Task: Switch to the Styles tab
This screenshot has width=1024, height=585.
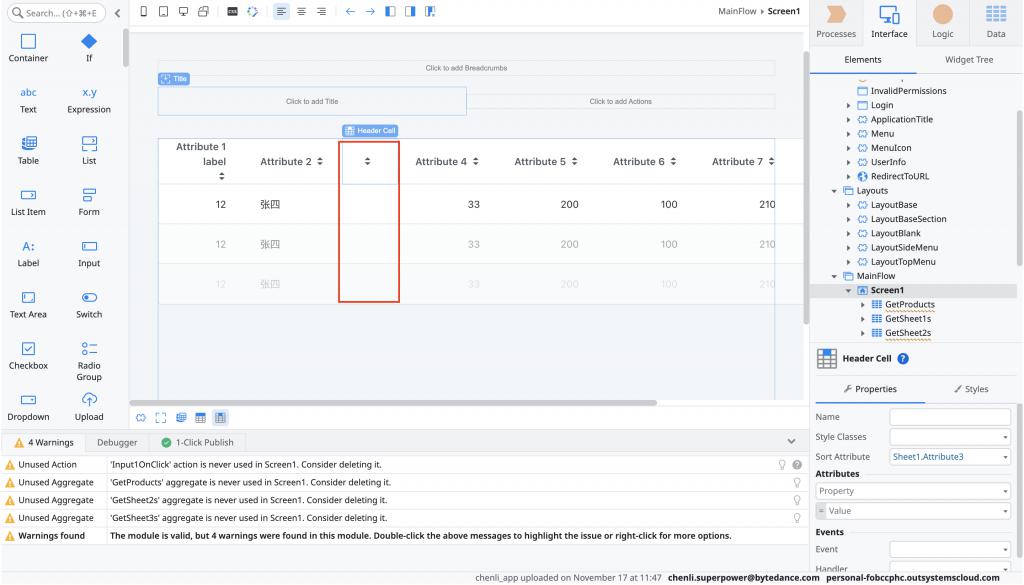Action: coord(971,389)
